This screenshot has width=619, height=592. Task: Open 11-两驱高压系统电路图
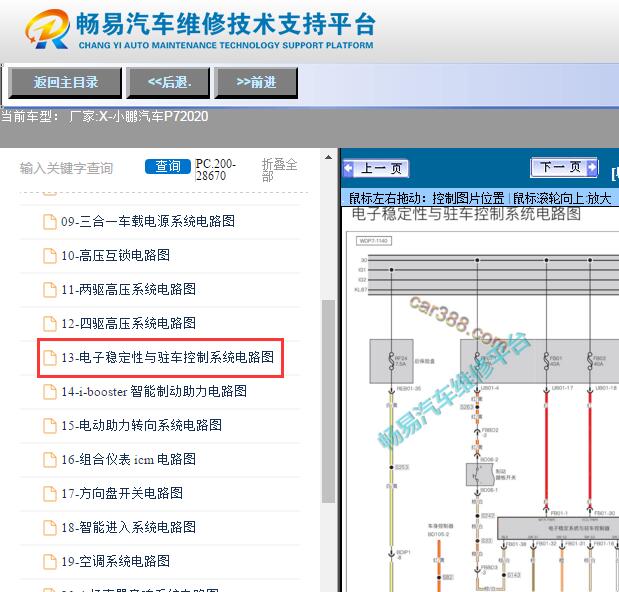tap(129, 289)
